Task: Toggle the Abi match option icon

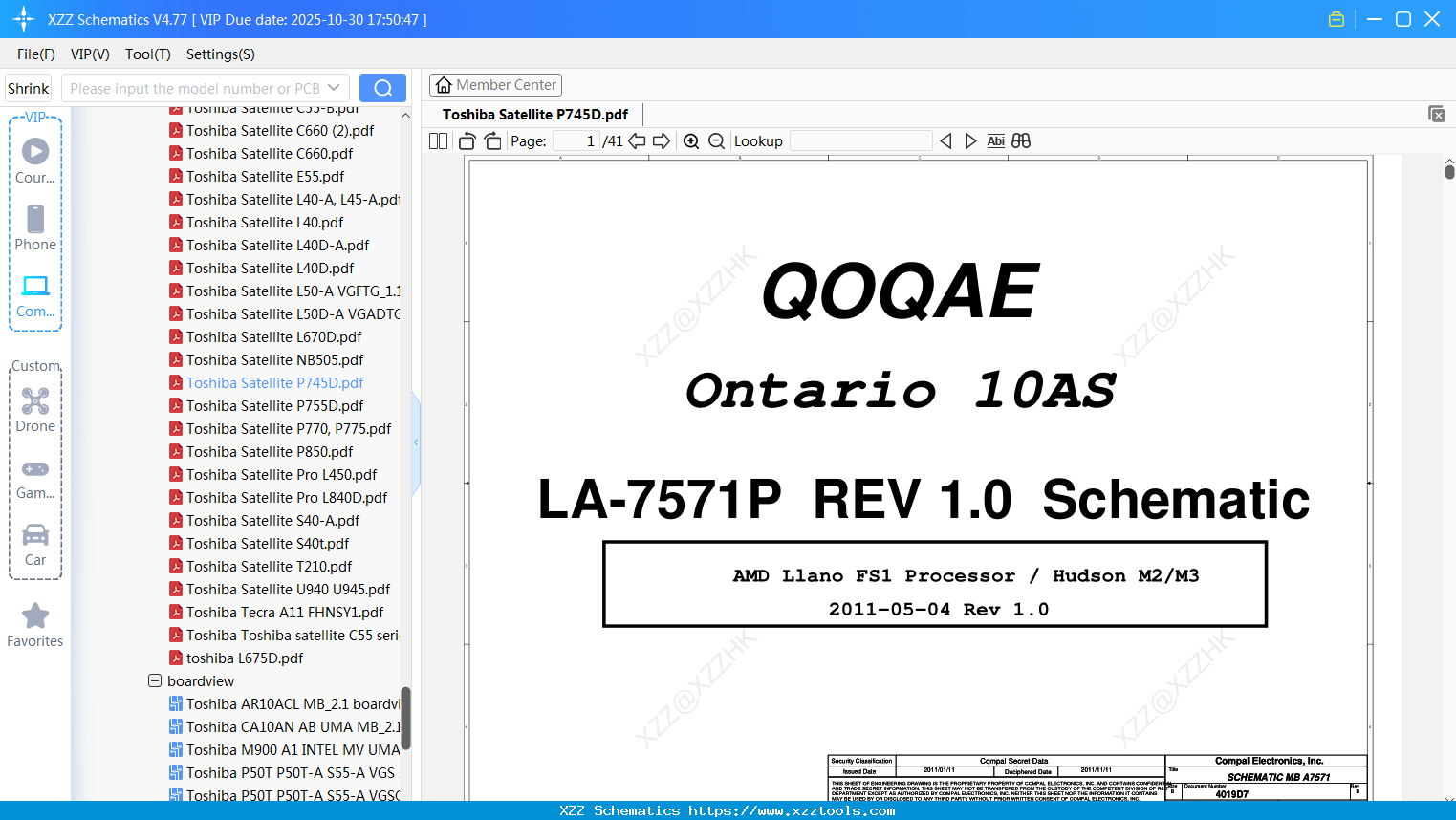Action: tap(996, 141)
